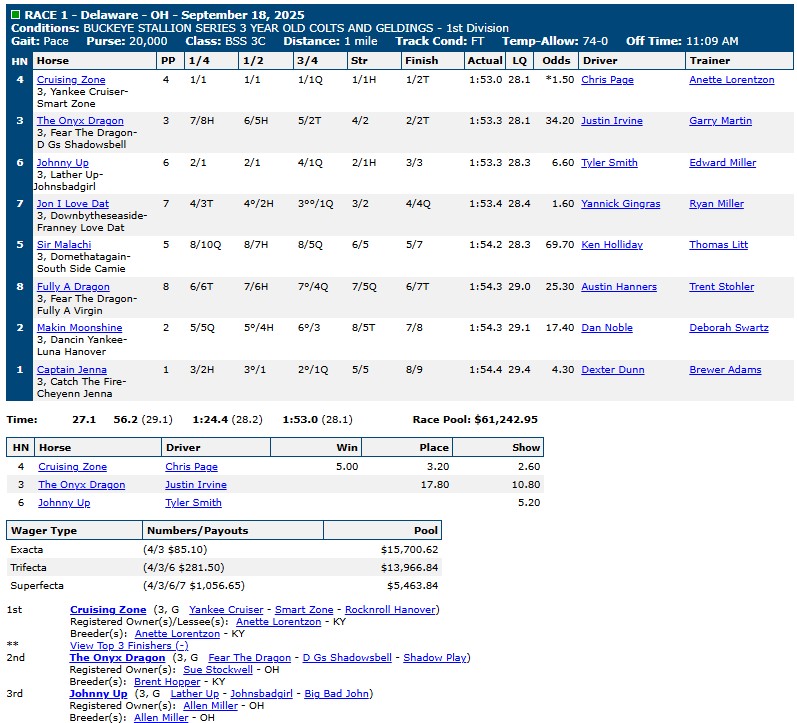This screenshot has height=723, width=797.
Task: View trainer Garry Martin's profile
Action: pos(720,121)
